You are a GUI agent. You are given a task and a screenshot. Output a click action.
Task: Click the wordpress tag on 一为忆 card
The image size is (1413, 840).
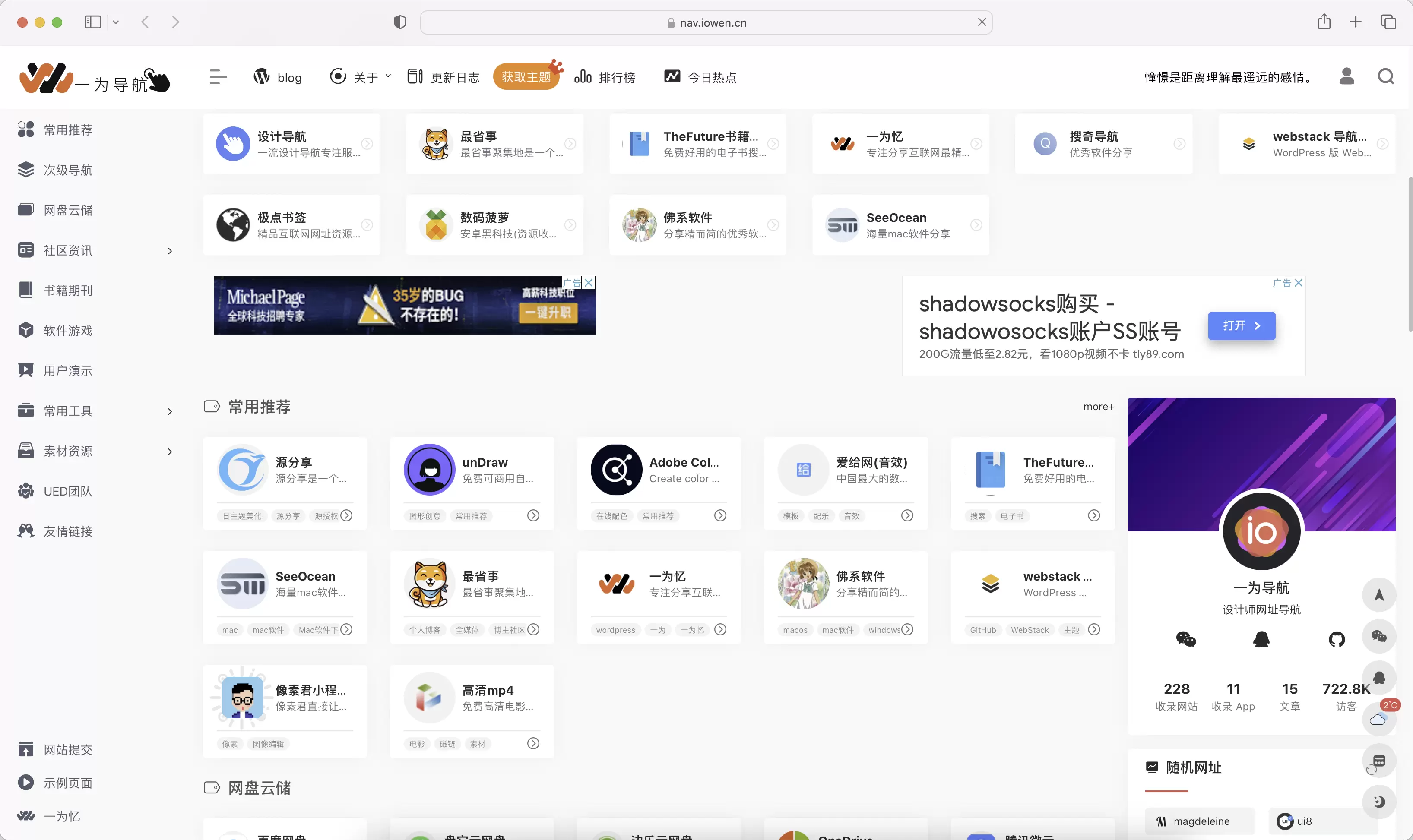coord(615,630)
